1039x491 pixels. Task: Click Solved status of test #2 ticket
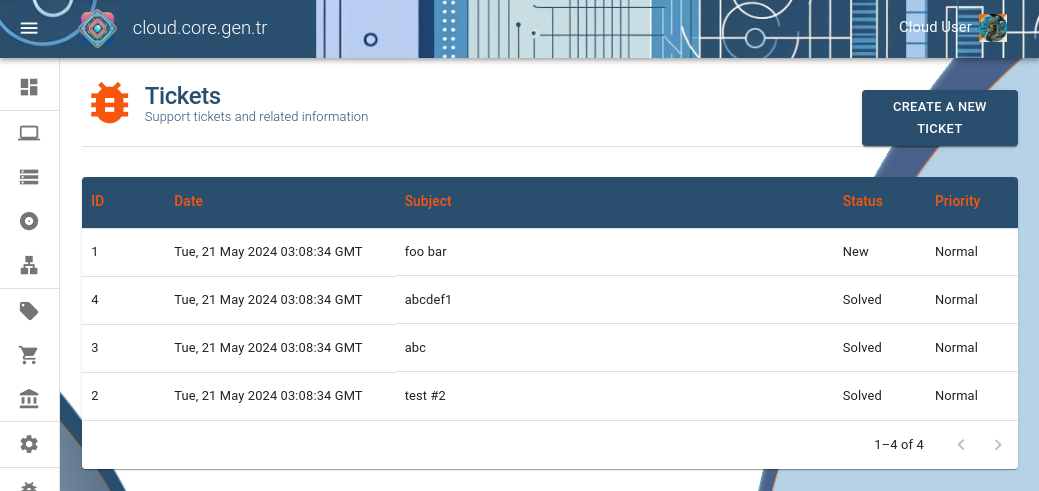[x=862, y=396]
